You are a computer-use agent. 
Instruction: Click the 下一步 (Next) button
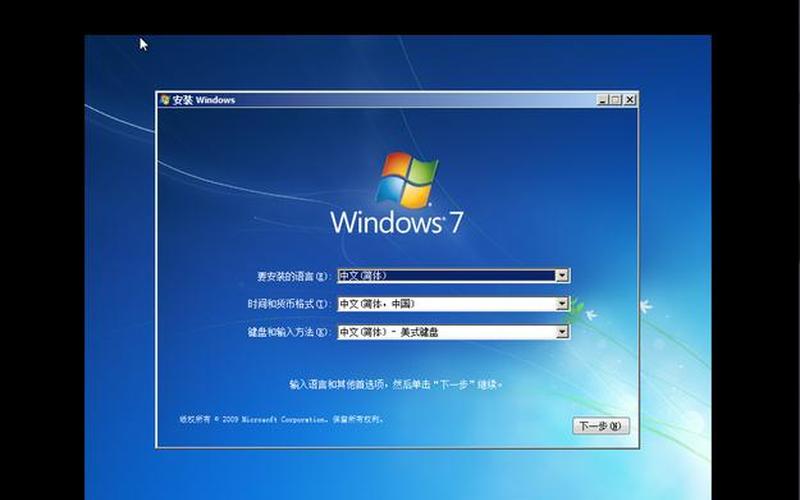coord(601,426)
